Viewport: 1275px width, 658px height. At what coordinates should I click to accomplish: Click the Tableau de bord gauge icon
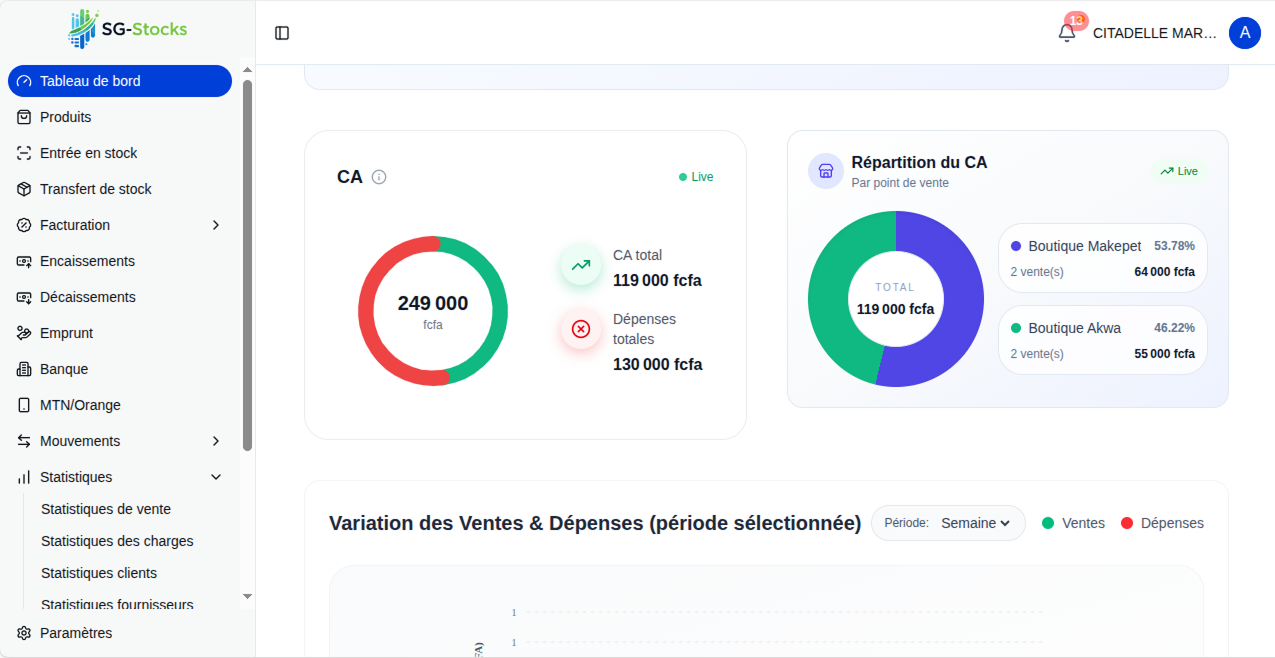click(24, 81)
